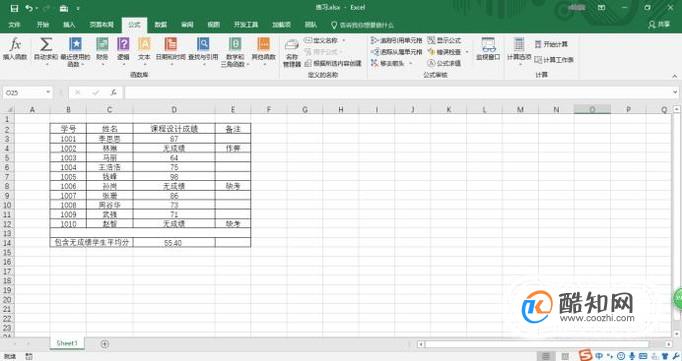Image resolution: width=682 pixels, height=361 pixels.
Task: Expand the Name Box dropdown arrow
Action: pos(48,92)
